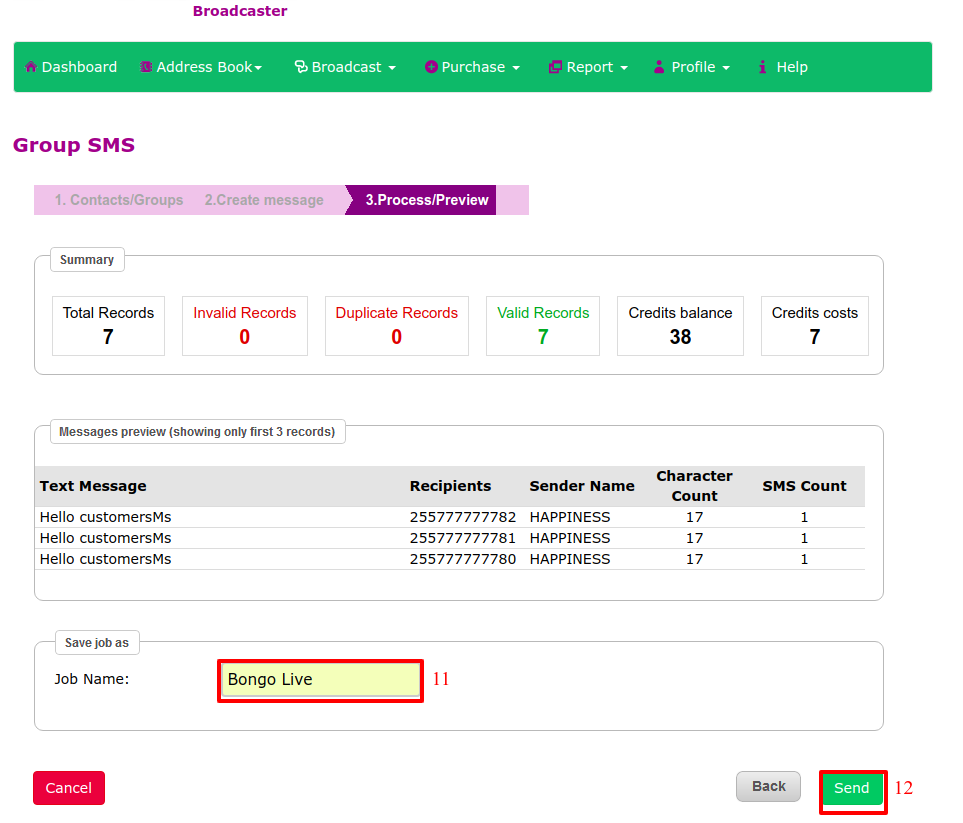Click HAPPINESS sender in the 255777777782 row
Screen dimensions: 963x823
click(570, 517)
